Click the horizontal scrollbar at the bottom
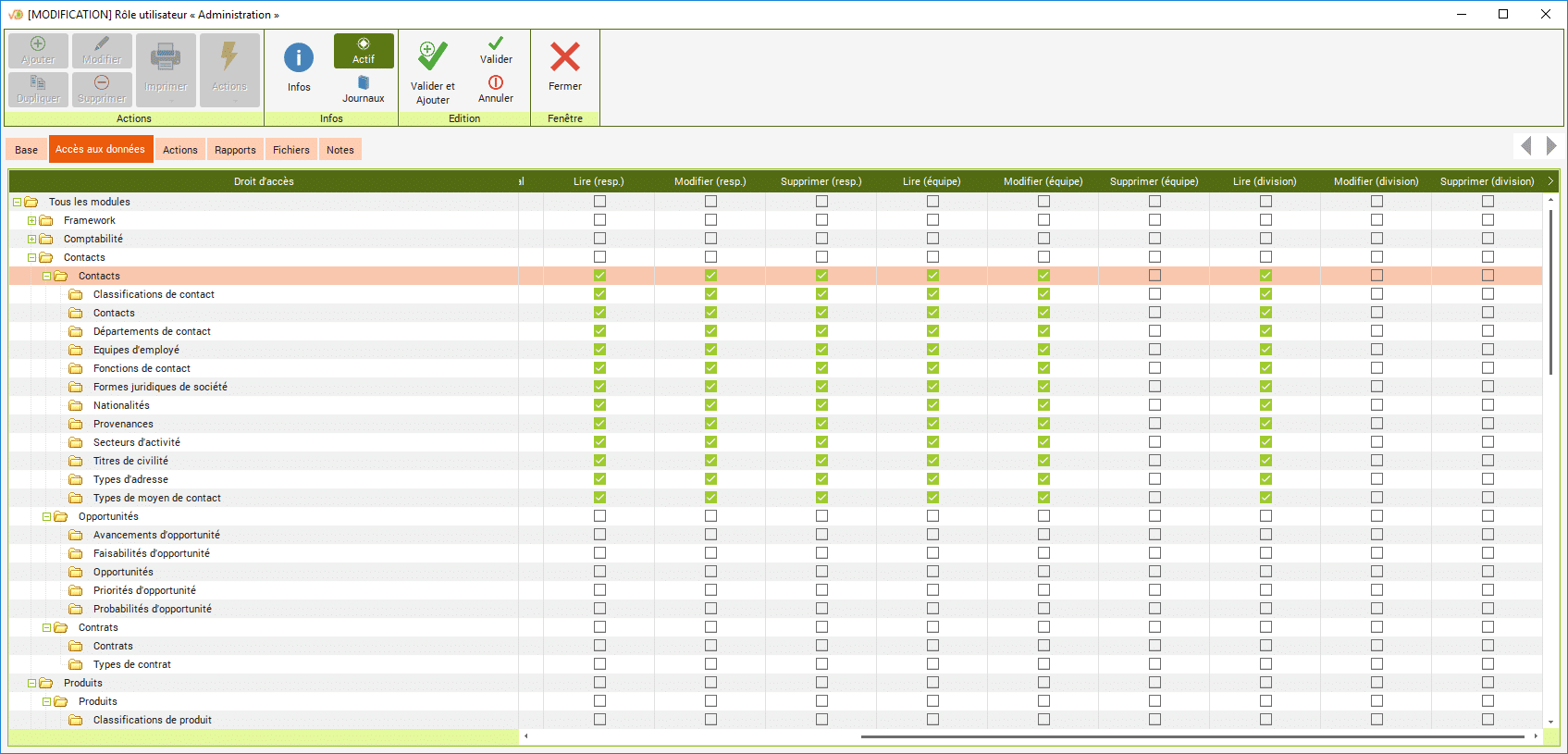The image size is (1568, 754). 1191,736
